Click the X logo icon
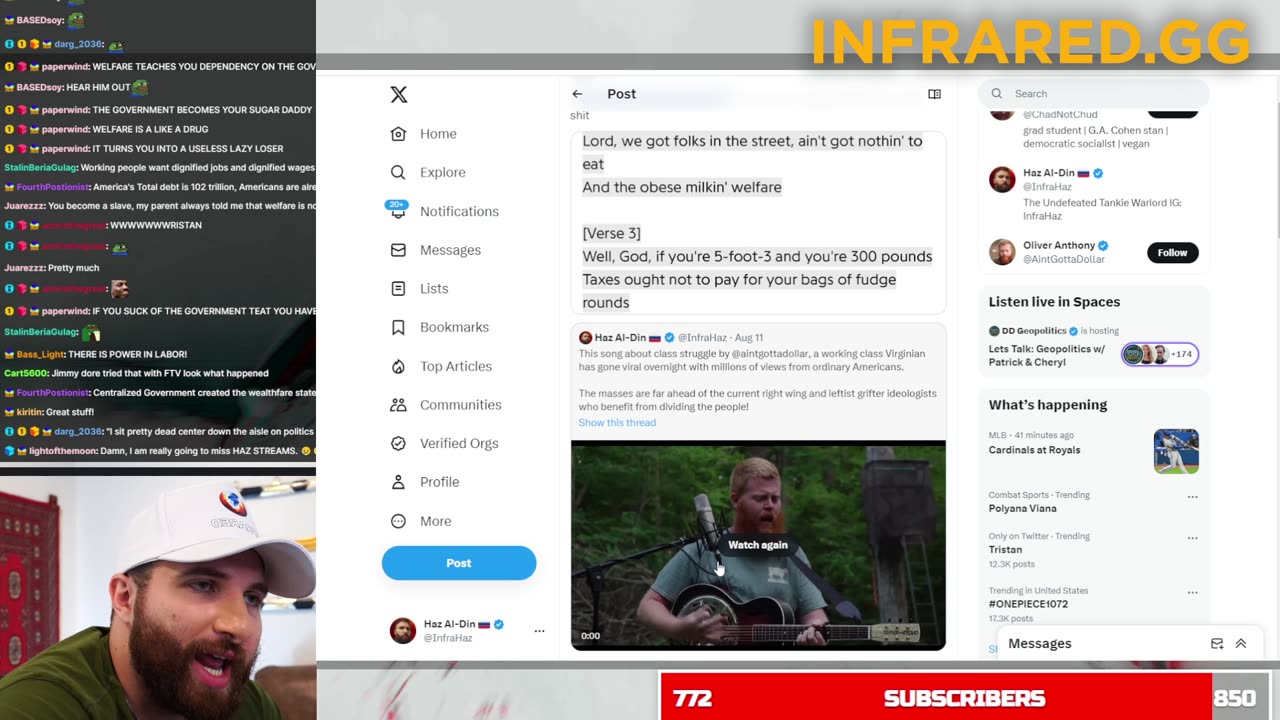 pos(398,95)
